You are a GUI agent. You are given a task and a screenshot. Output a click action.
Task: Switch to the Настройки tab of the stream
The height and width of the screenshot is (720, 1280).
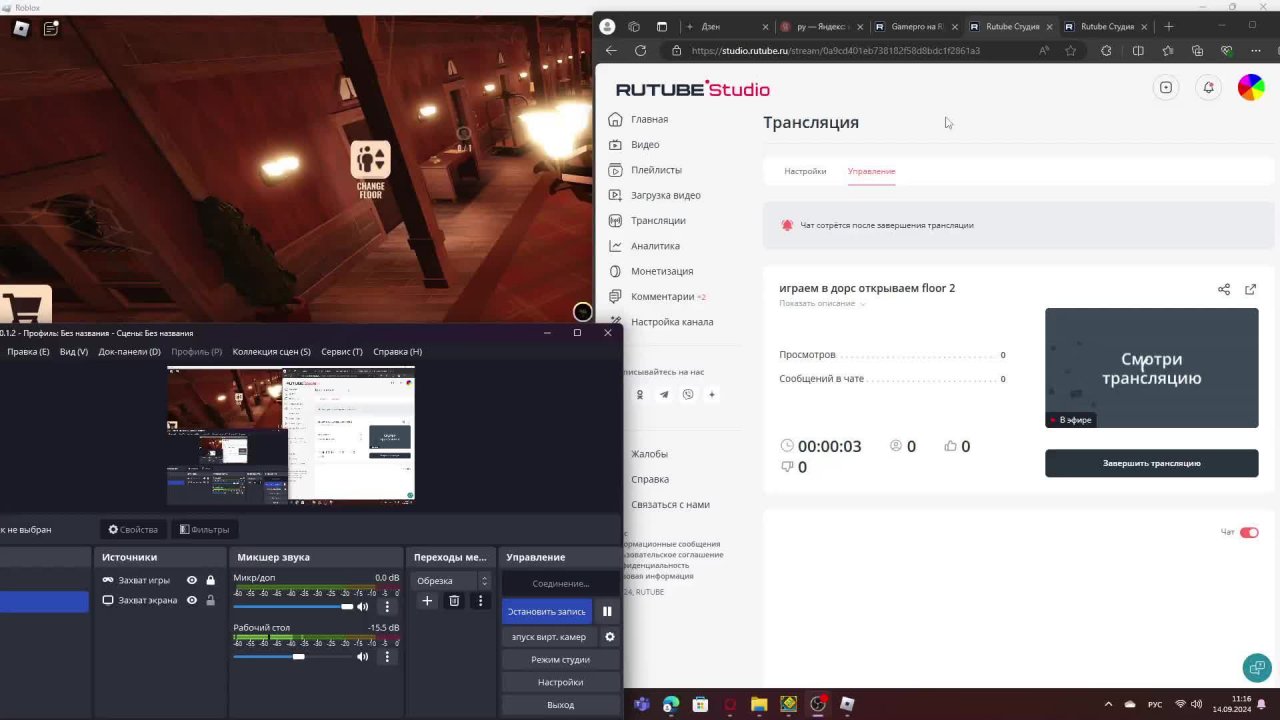[805, 171]
